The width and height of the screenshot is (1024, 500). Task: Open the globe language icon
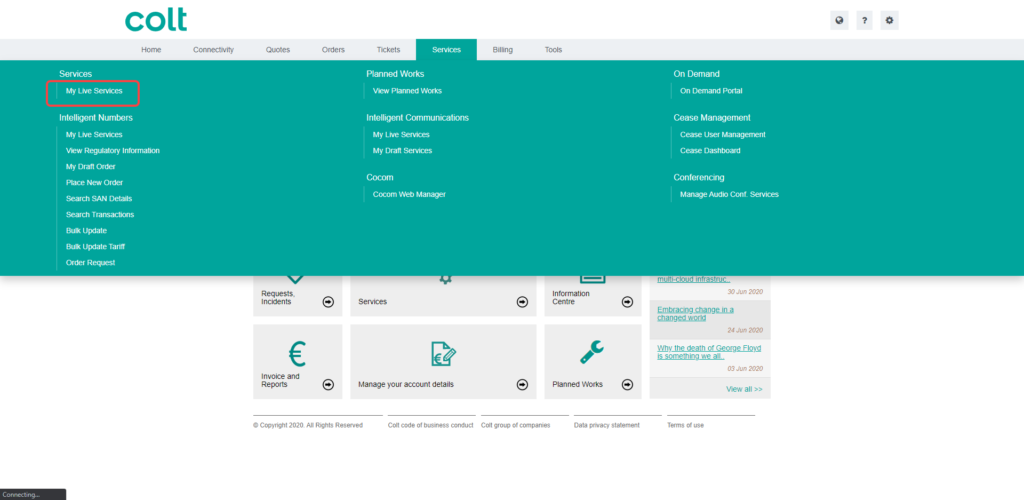pos(839,20)
